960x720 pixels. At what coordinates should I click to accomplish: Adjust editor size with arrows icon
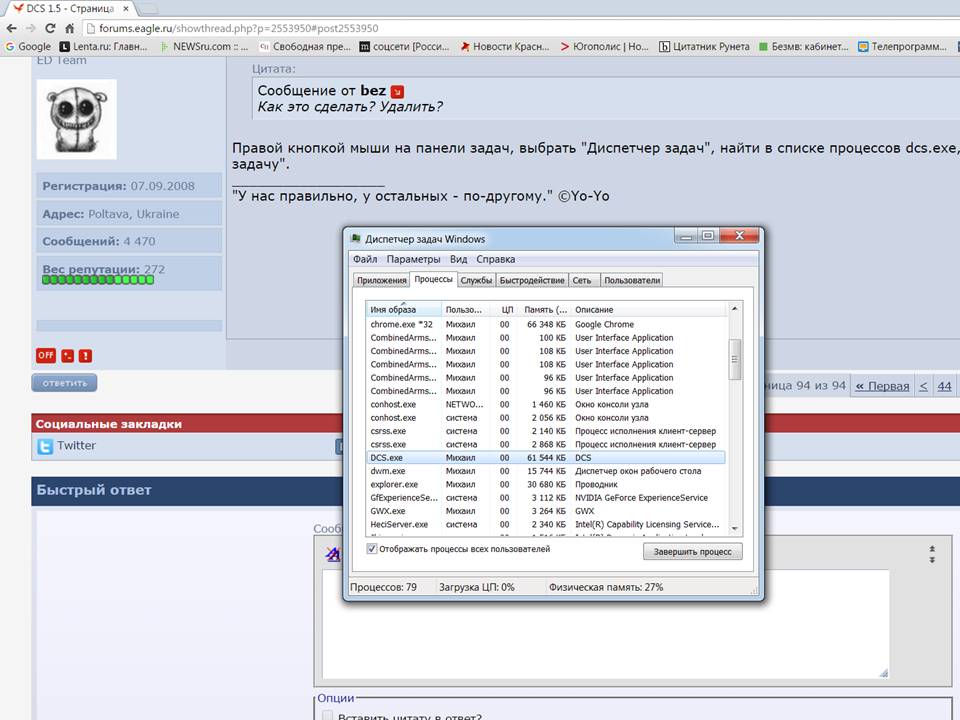(x=932, y=554)
